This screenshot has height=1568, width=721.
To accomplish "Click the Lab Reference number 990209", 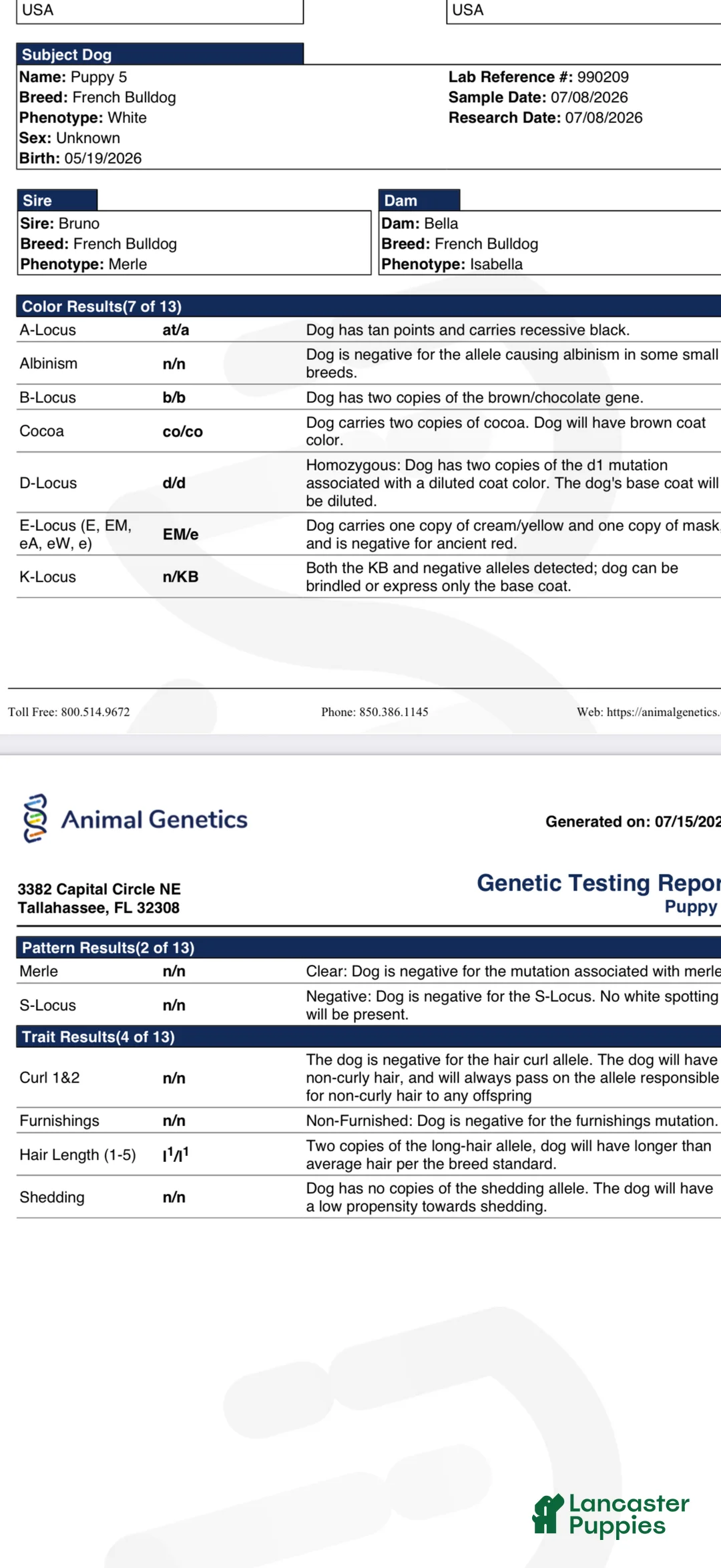I will coord(603,77).
